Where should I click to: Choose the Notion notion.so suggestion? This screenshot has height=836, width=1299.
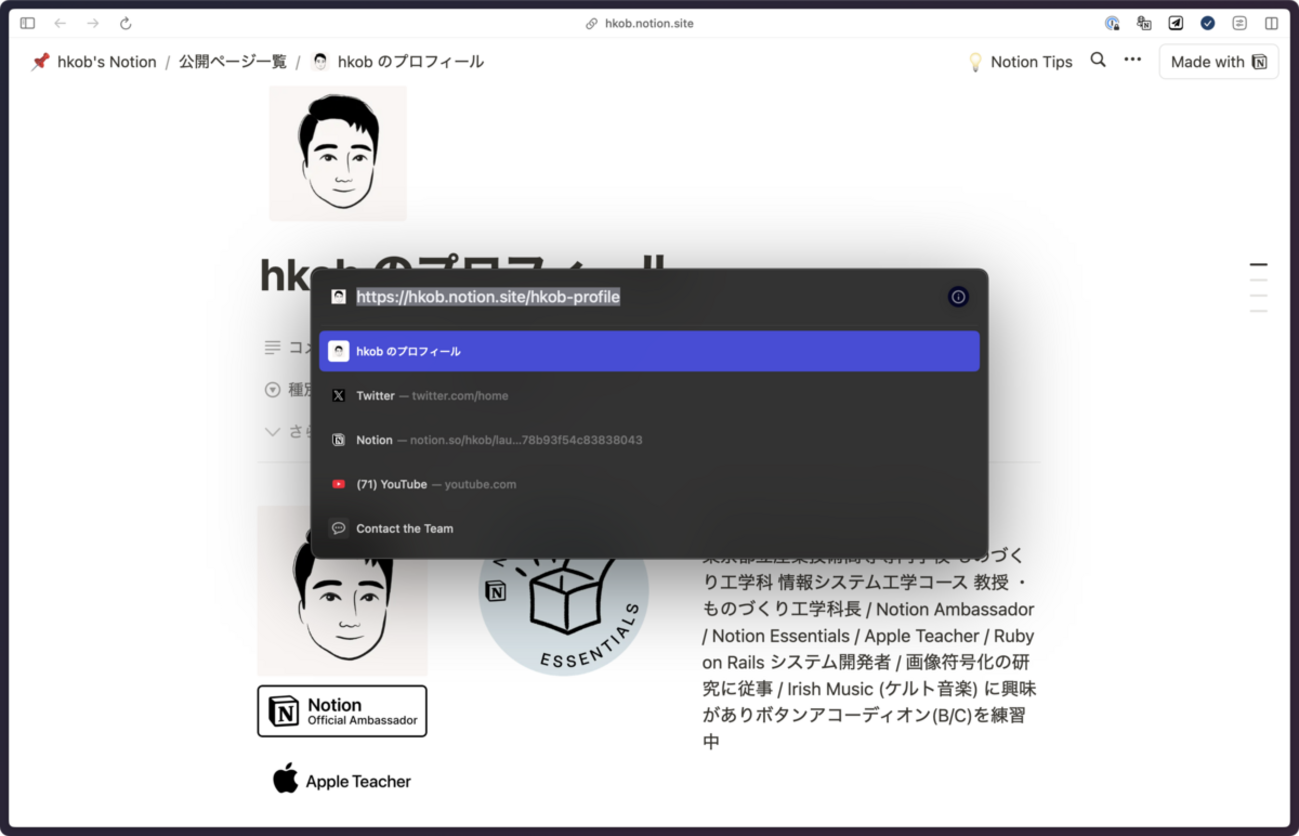tap(649, 440)
